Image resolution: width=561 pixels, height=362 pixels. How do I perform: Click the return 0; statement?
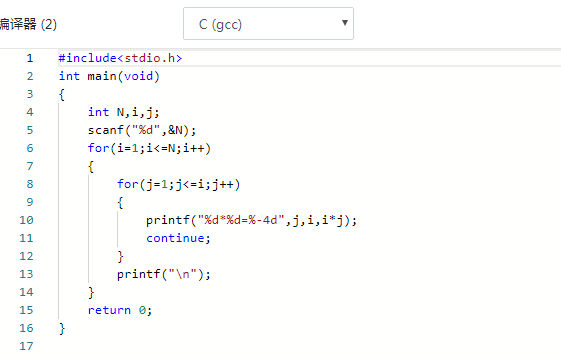[x=120, y=310]
